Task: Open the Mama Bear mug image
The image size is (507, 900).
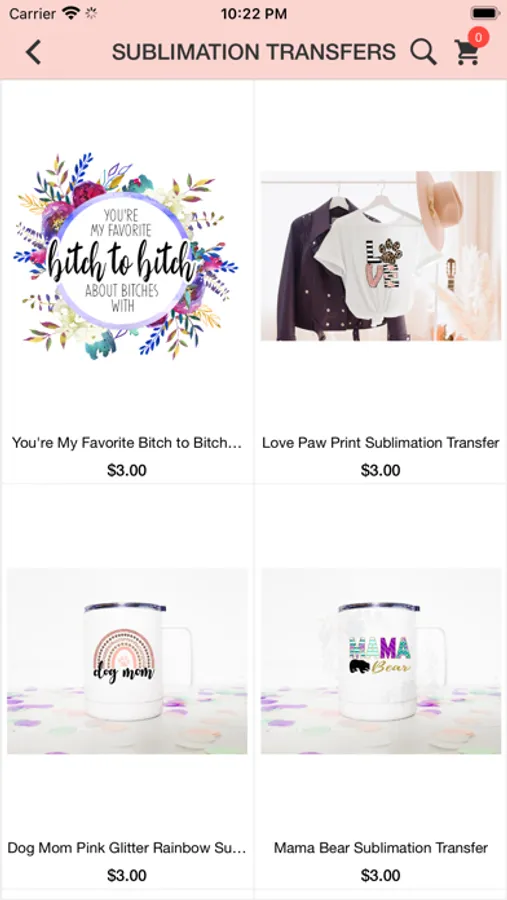Action: [381, 661]
